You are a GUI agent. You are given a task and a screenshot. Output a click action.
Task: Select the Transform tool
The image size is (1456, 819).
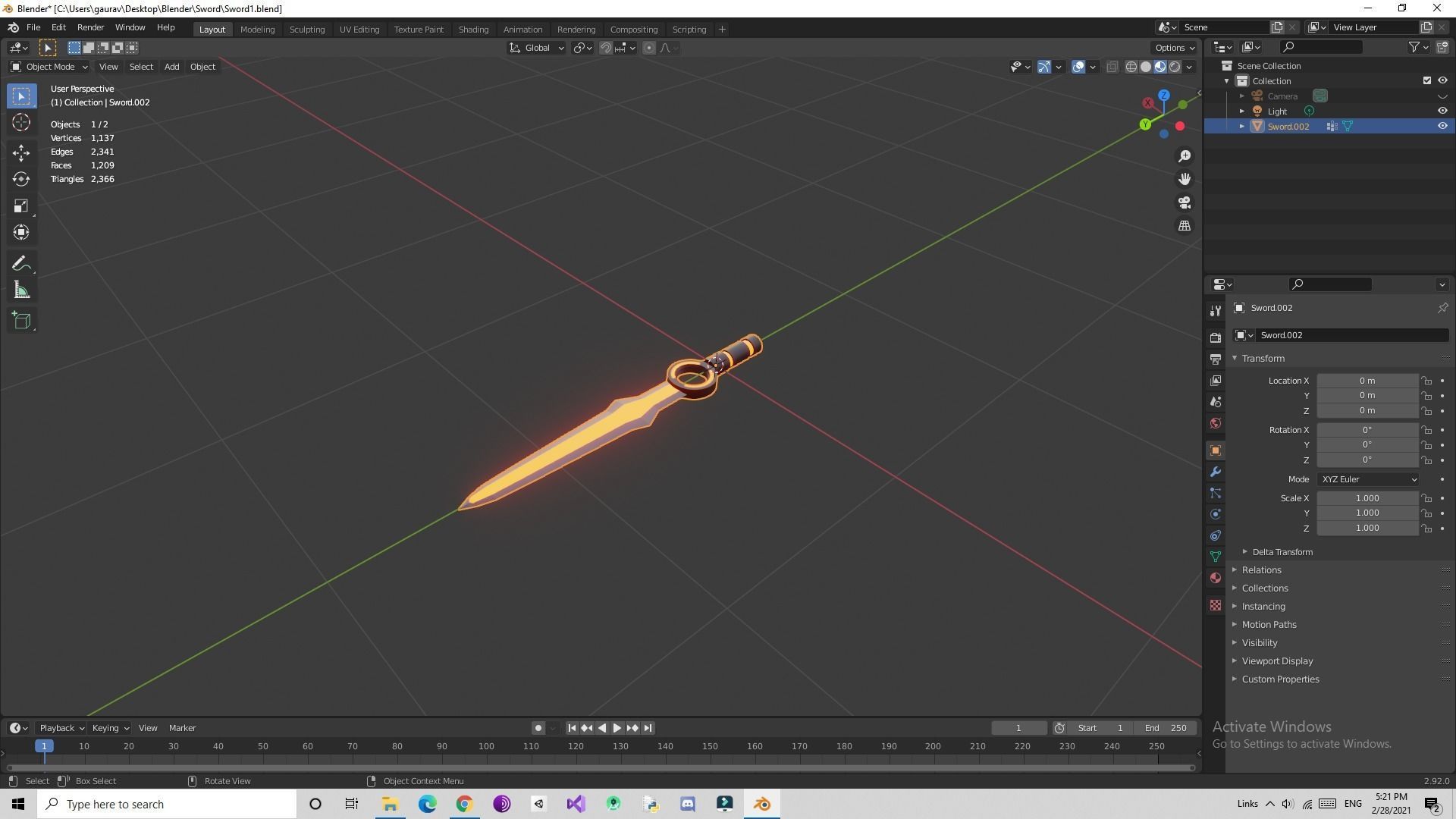coord(21,232)
